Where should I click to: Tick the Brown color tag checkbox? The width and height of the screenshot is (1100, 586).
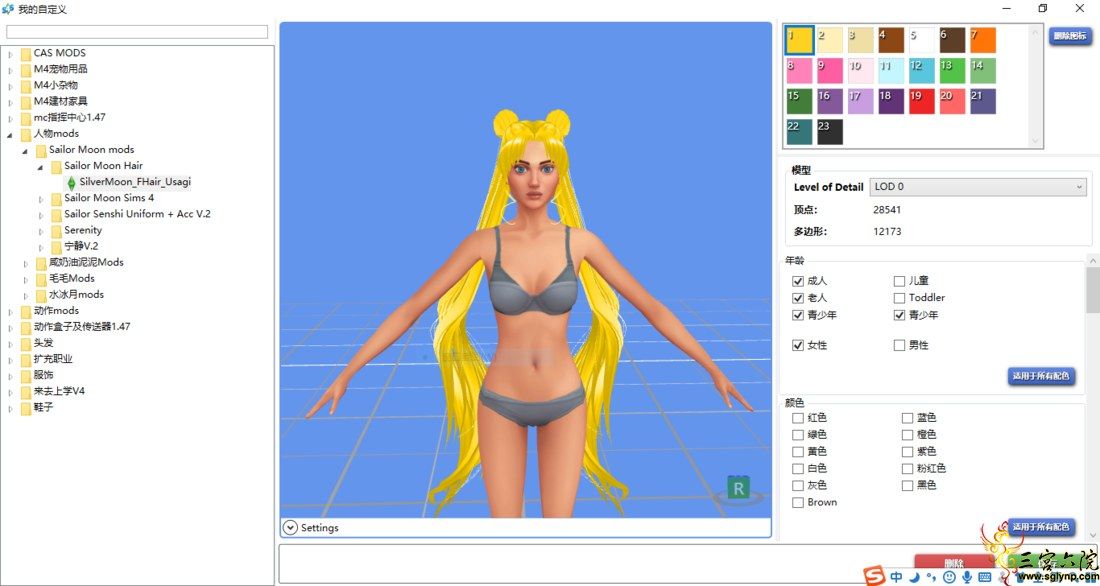[798, 502]
